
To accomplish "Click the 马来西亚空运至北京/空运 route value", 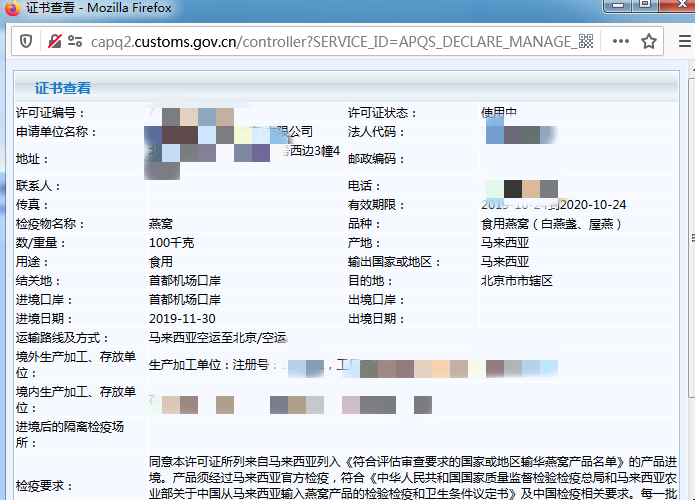I will 217,338.
